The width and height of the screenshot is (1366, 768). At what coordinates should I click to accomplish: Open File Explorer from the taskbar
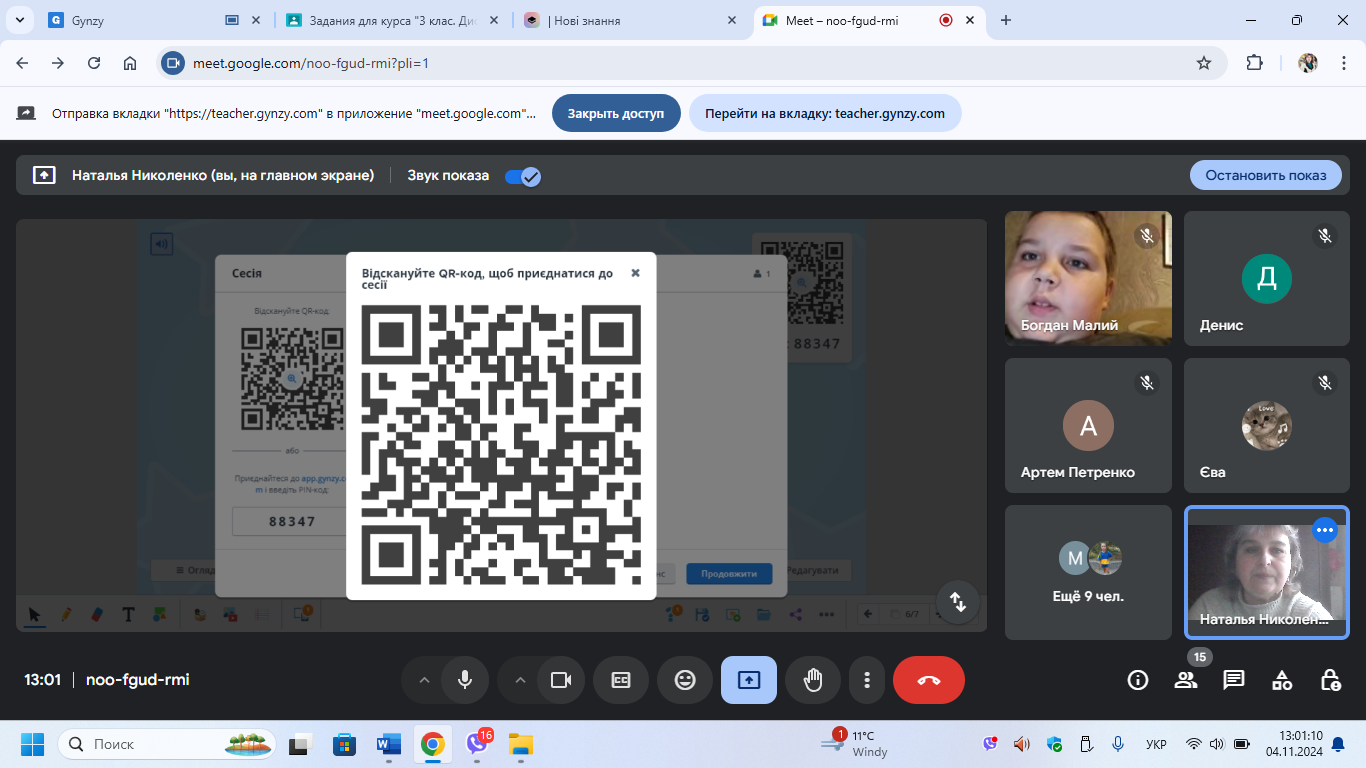pos(520,744)
